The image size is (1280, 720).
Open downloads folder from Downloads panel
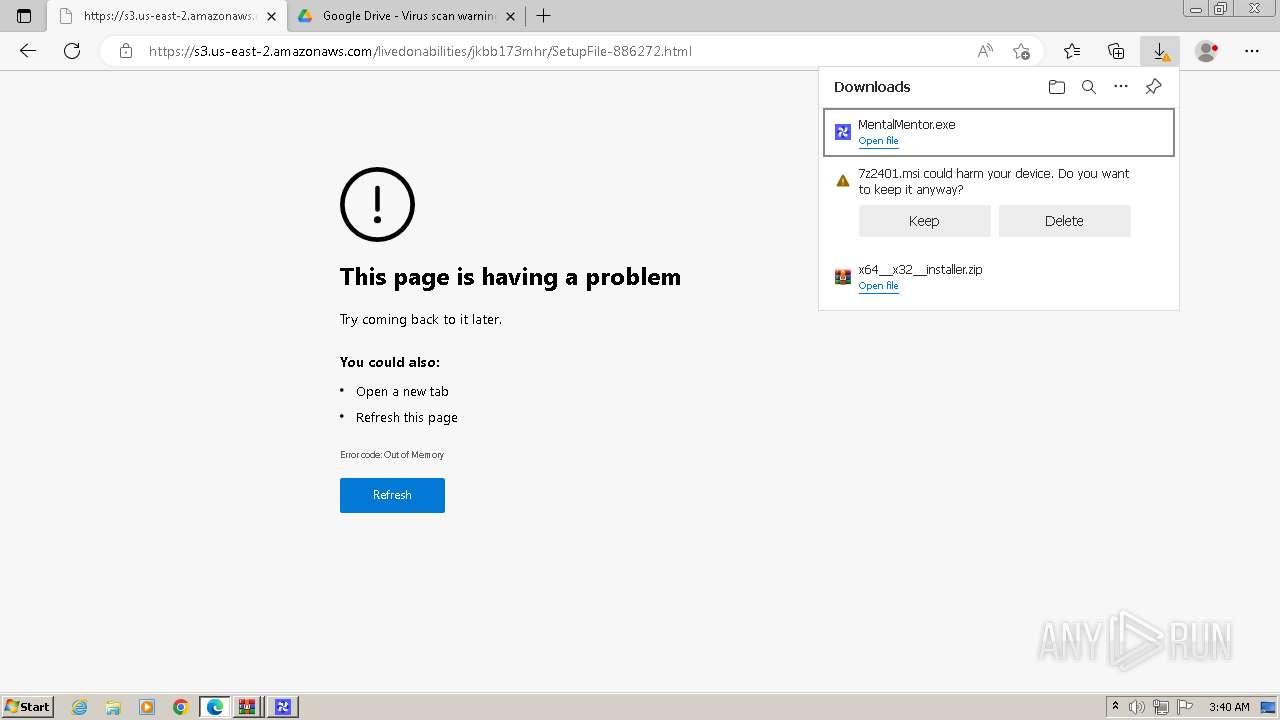click(1057, 87)
